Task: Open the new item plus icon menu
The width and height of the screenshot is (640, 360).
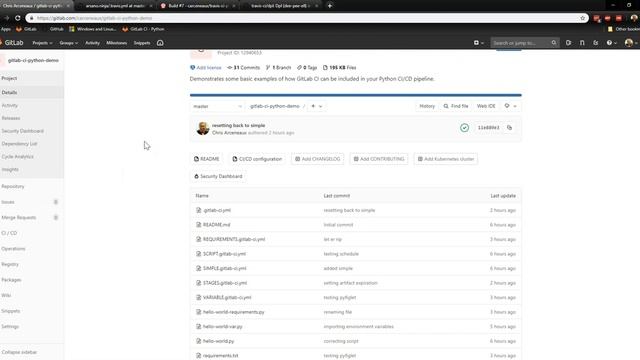Action: 478,43
